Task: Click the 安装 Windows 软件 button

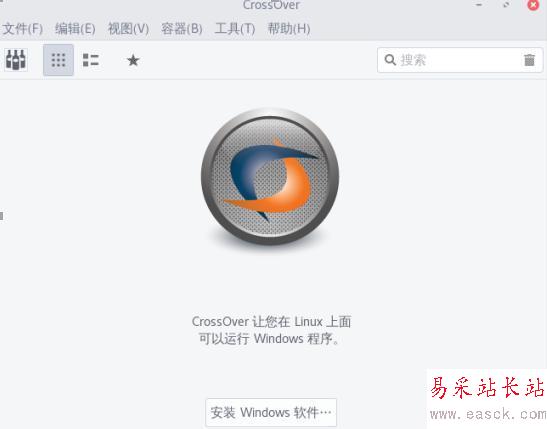Action: 271,413
